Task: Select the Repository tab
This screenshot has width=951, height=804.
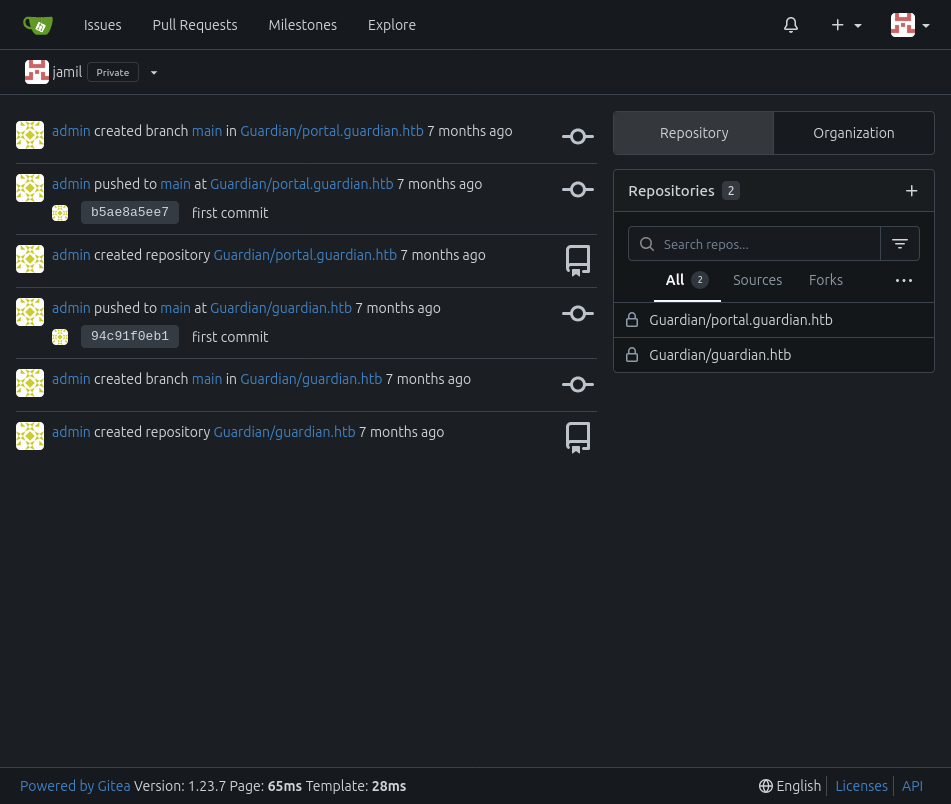Action: (x=694, y=133)
